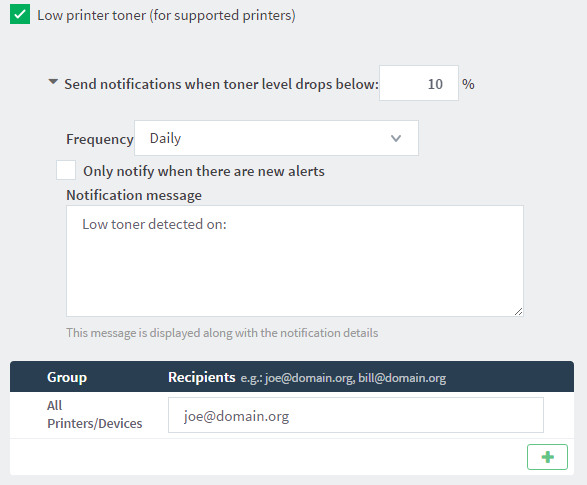Enable 'Only notify when there are new alerts' checkbox
587x485 pixels.
66,170
